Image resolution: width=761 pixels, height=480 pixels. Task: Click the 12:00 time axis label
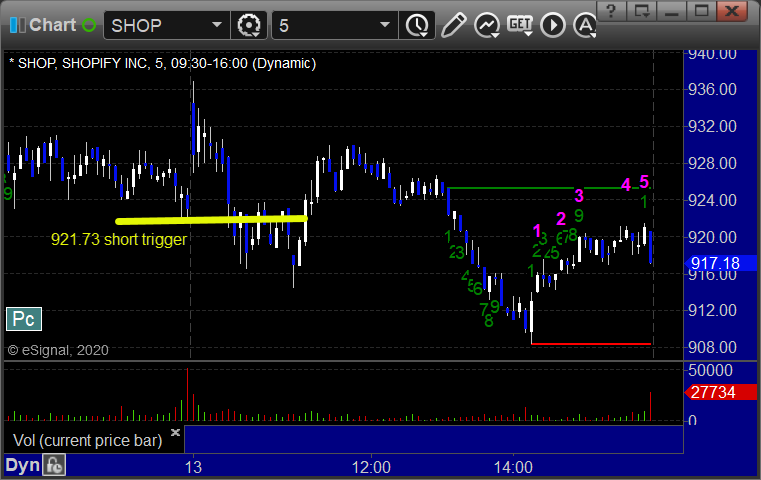pos(371,467)
